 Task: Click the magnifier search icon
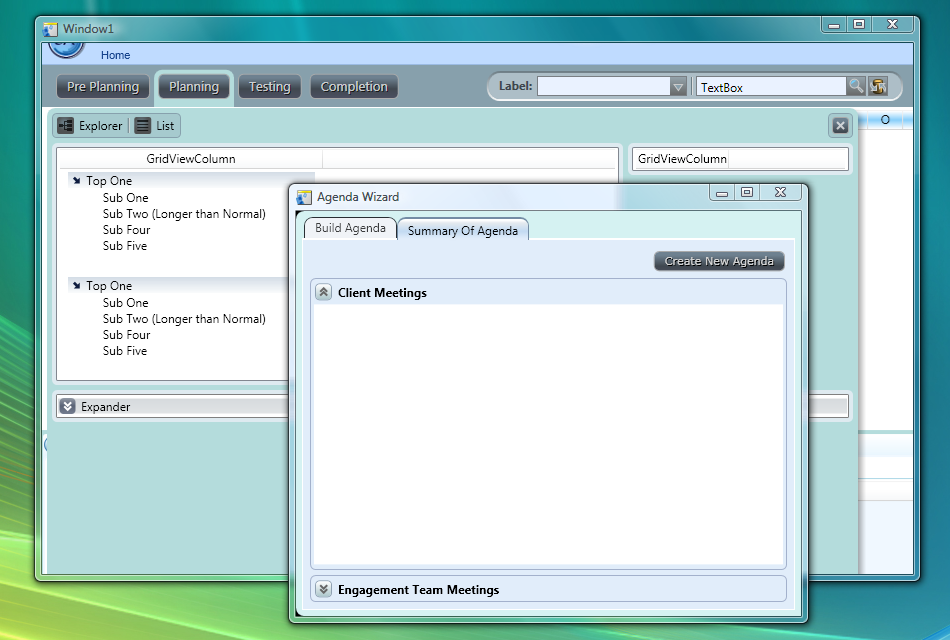point(856,87)
